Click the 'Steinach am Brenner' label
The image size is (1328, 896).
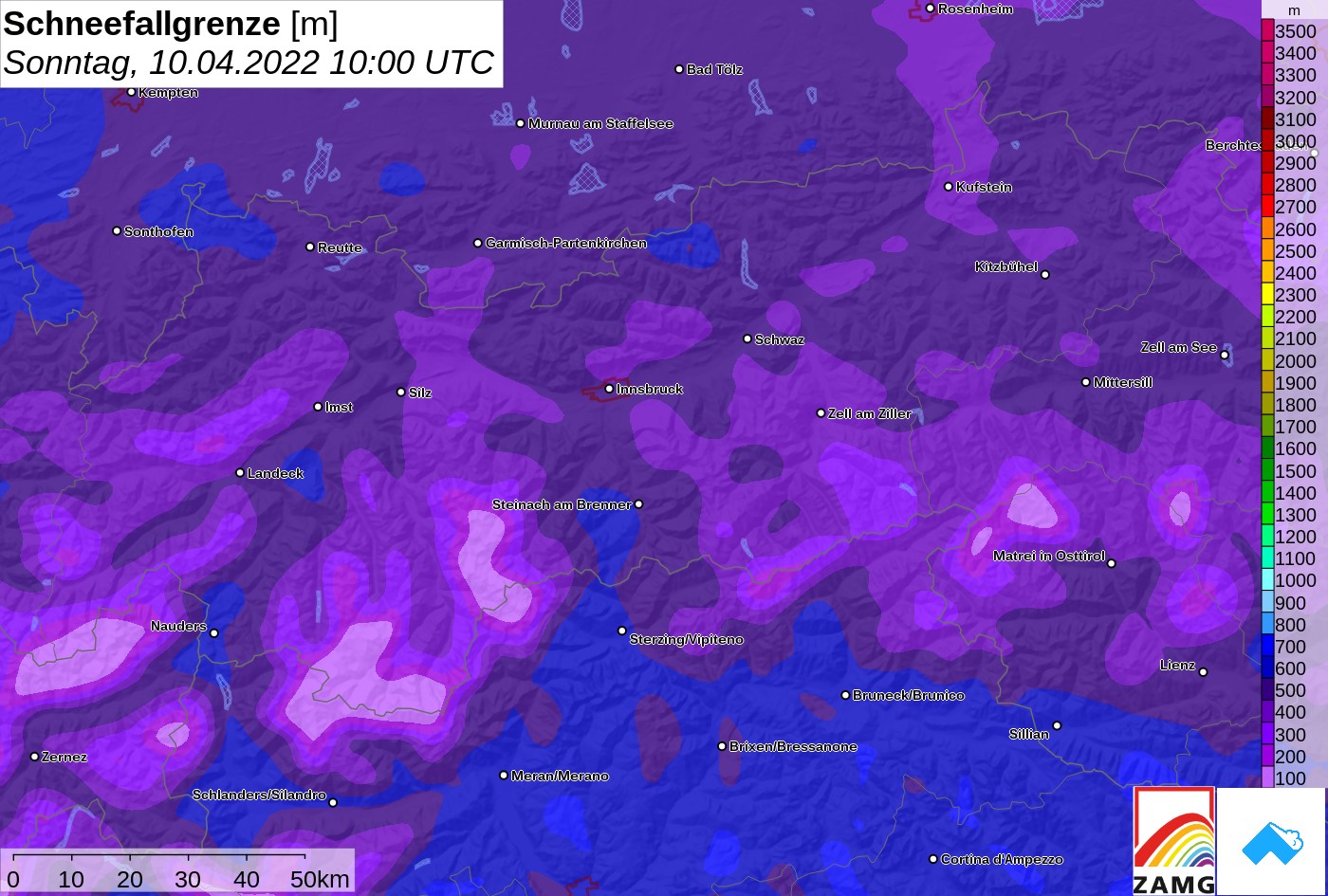(x=562, y=504)
